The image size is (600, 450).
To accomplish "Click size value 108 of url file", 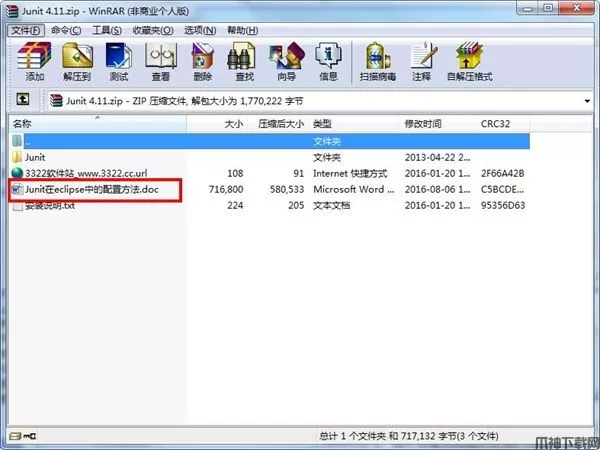I will (x=235, y=173).
